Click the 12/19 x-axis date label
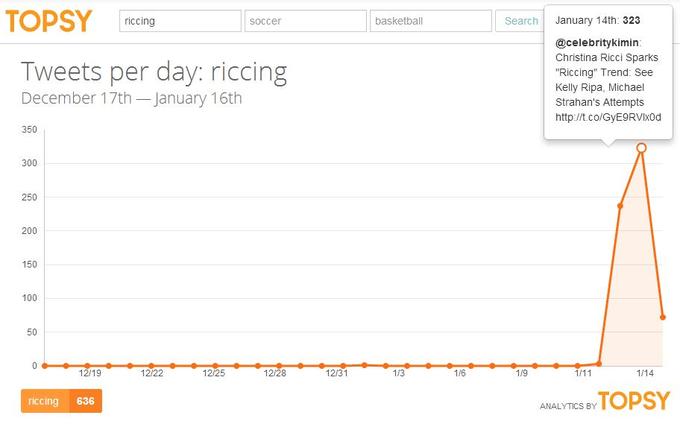 point(90,373)
